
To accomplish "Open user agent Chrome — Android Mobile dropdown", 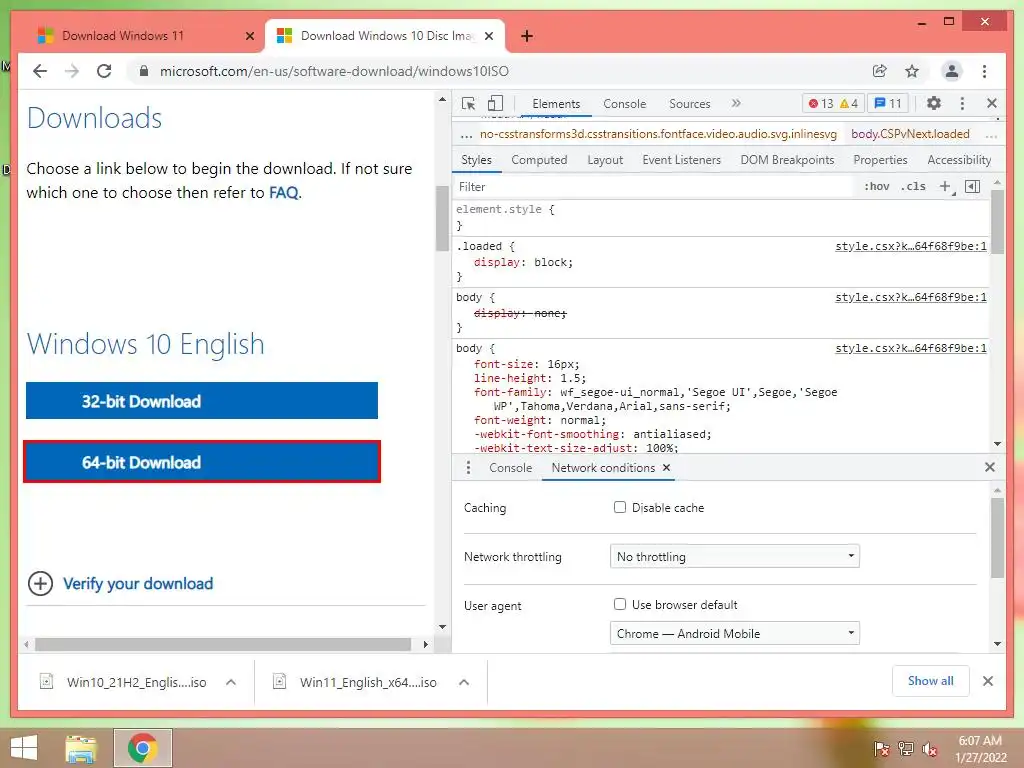I will tap(735, 633).
